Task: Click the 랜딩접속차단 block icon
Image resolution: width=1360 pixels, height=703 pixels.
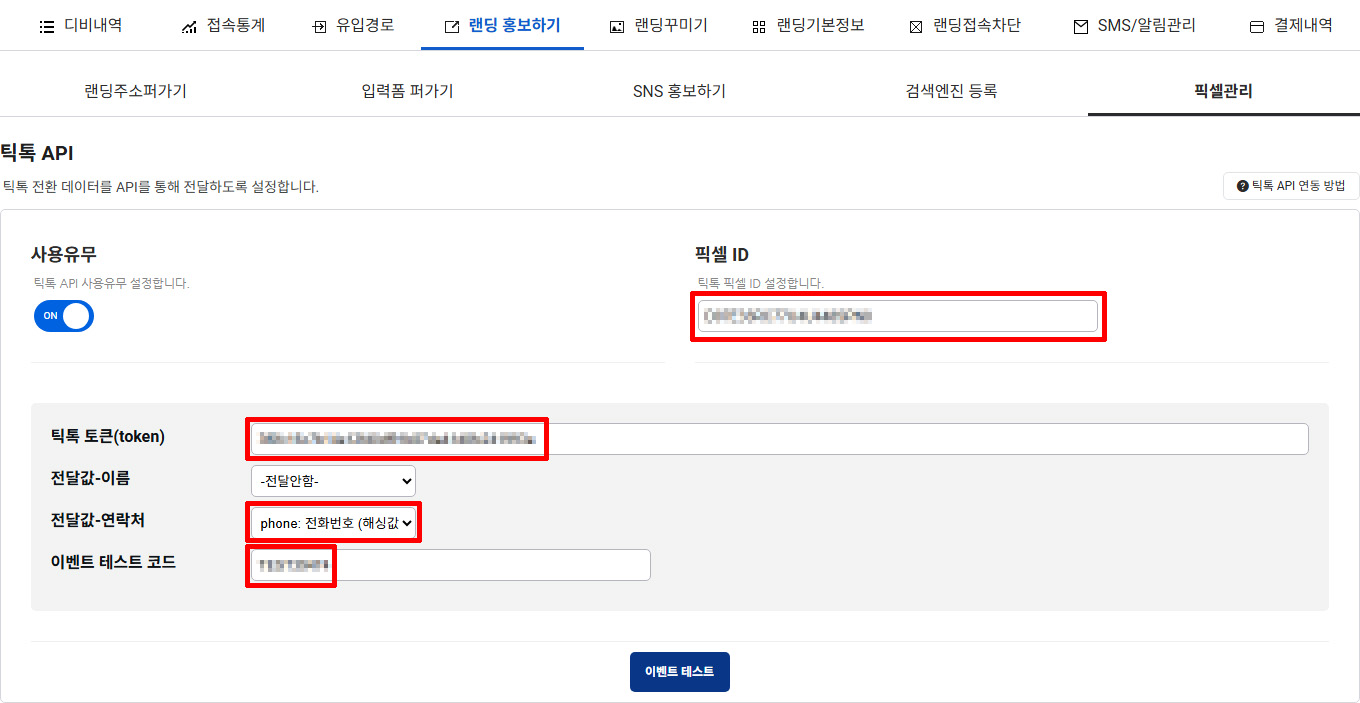Action: pos(915,27)
